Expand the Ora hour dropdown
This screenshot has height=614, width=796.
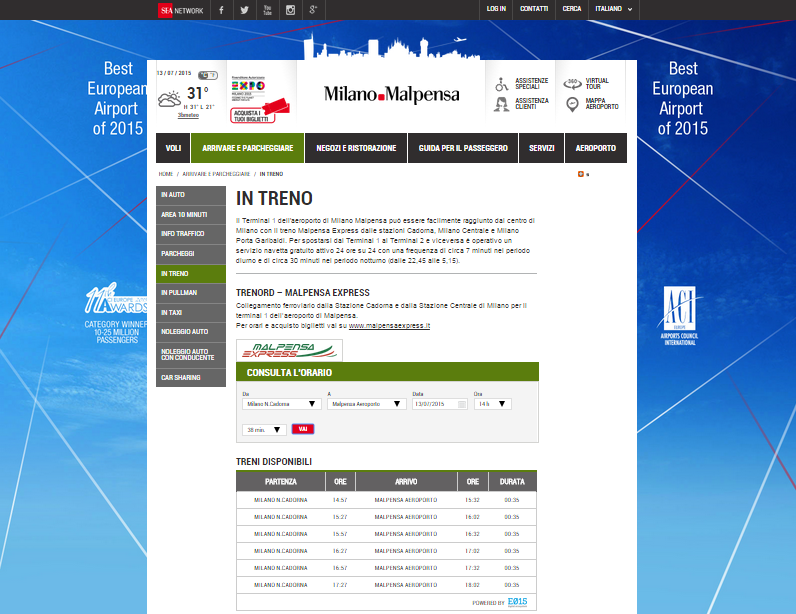pyautogui.click(x=502, y=404)
